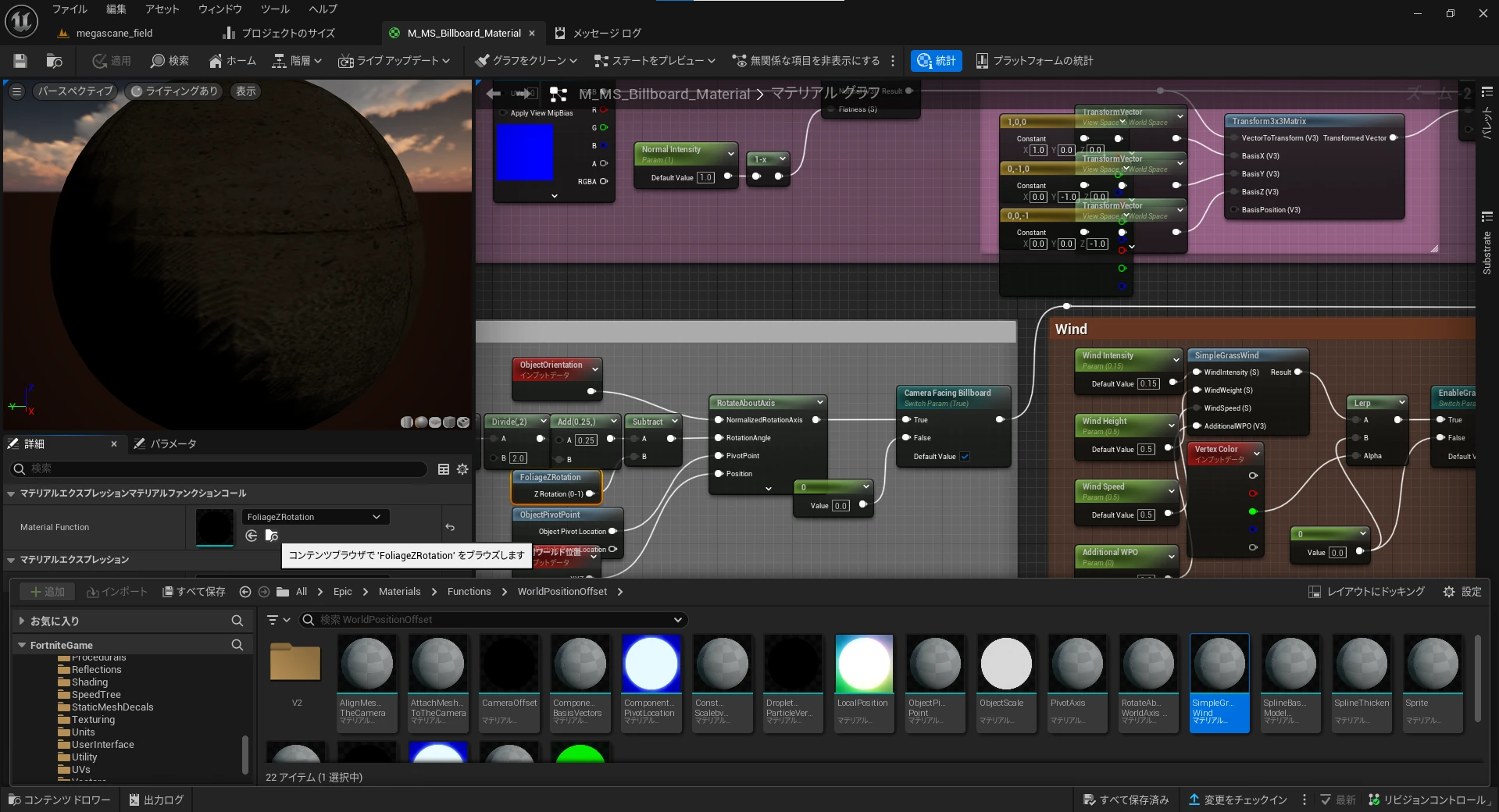Open the ウィンドウ menu

[x=220, y=9]
